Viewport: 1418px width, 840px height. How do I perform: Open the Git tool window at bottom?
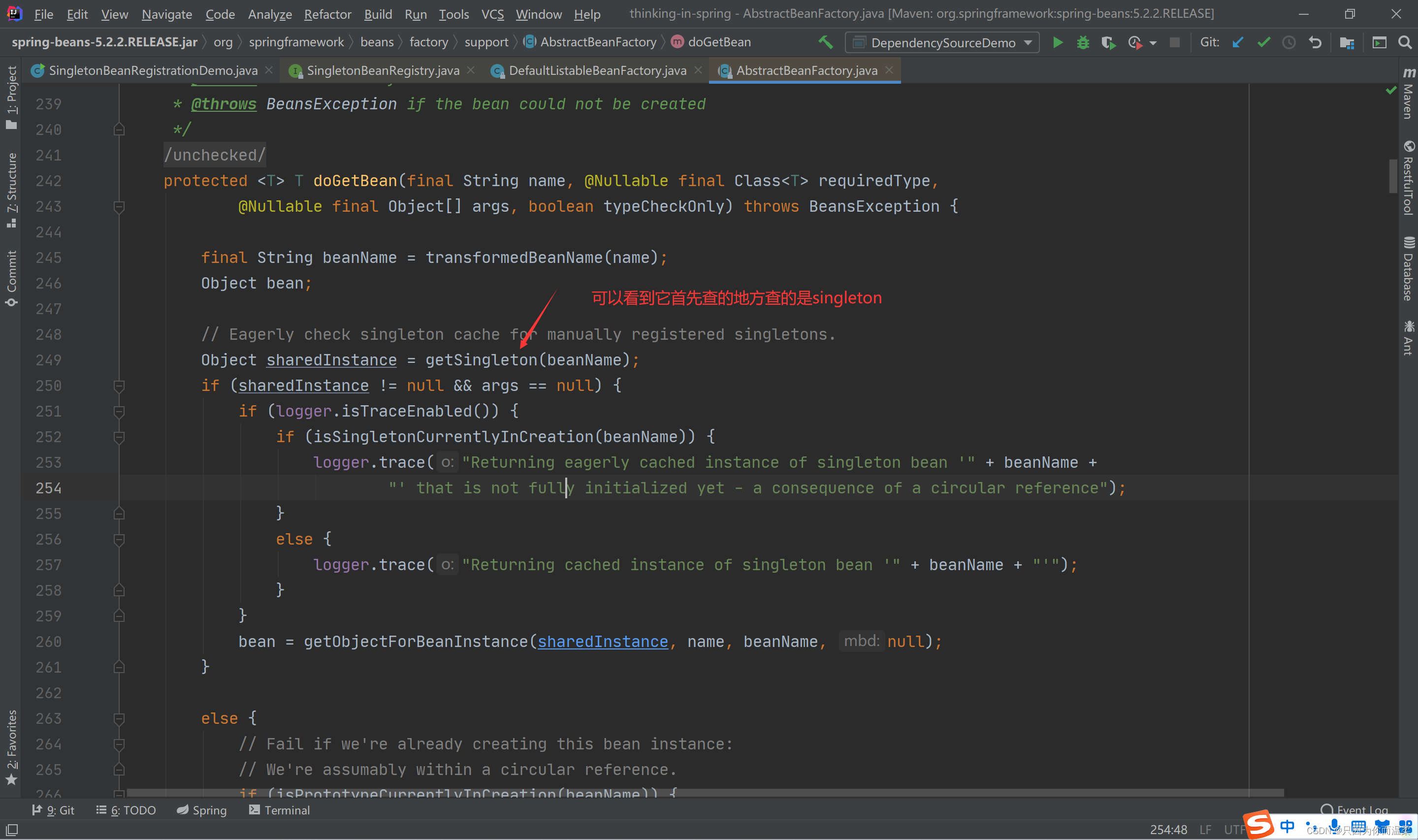click(53, 810)
